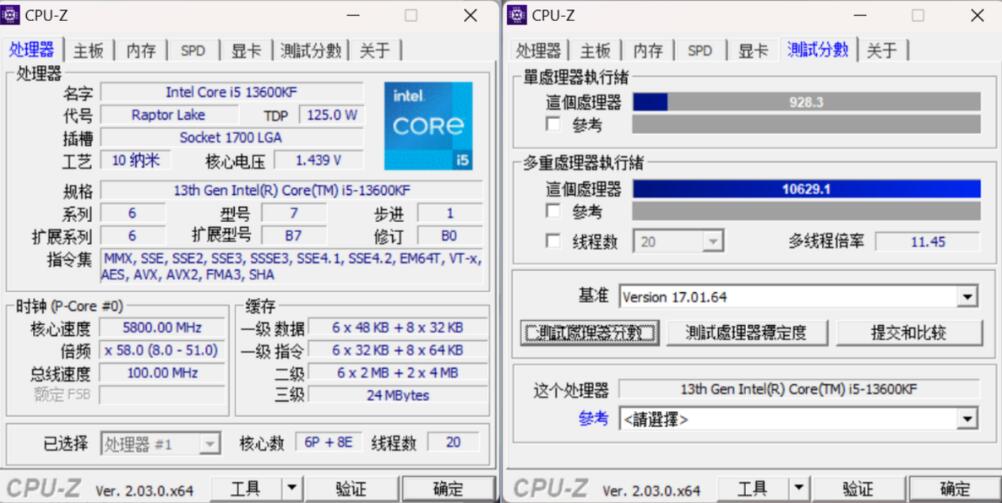Open 显卡 tab in right CPU-Z window
The image size is (1002, 503).
coord(753,50)
